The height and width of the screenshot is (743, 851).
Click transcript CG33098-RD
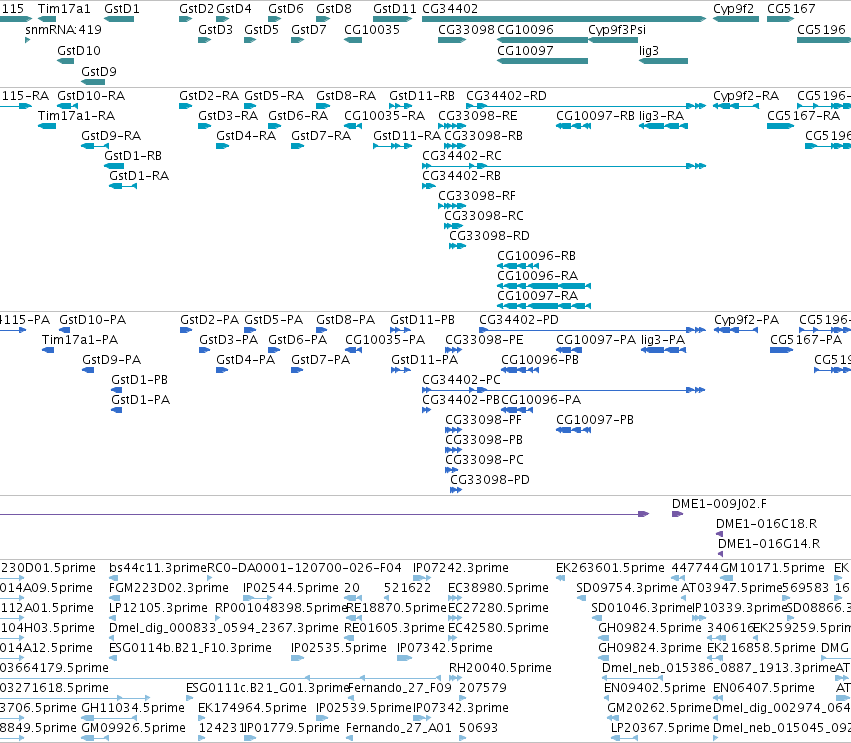[489, 236]
